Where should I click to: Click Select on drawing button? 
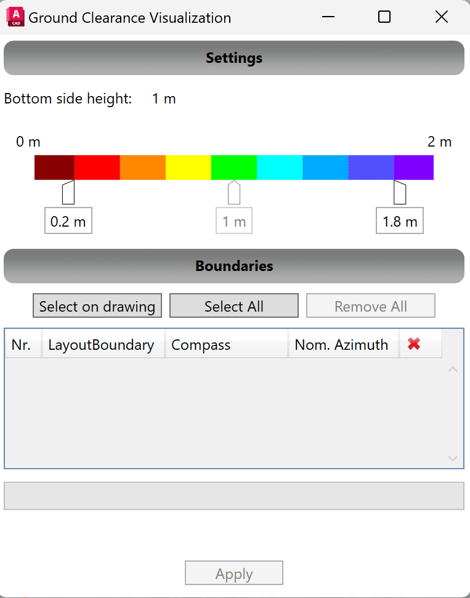pos(97,306)
